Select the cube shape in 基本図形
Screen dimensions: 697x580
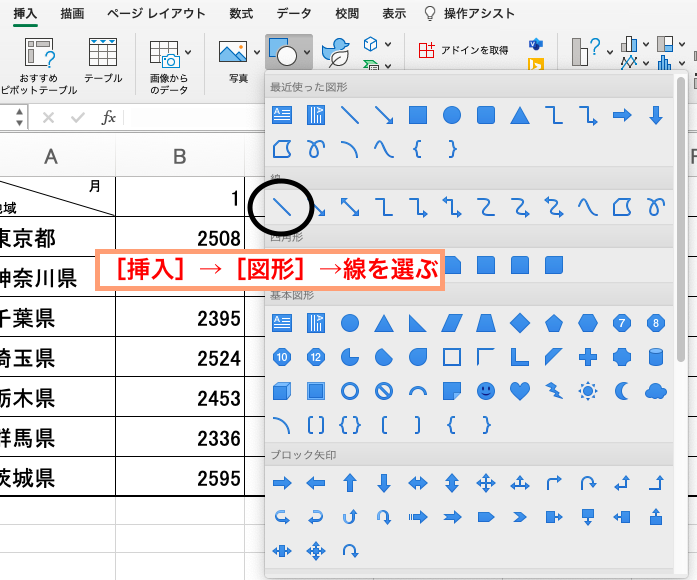pos(282,391)
